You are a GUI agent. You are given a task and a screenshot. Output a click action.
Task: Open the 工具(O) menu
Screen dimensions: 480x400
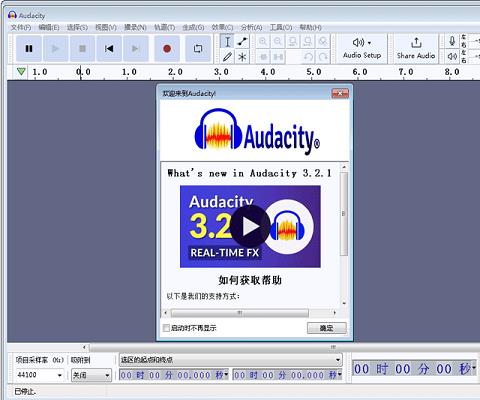click(x=281, y=27)
